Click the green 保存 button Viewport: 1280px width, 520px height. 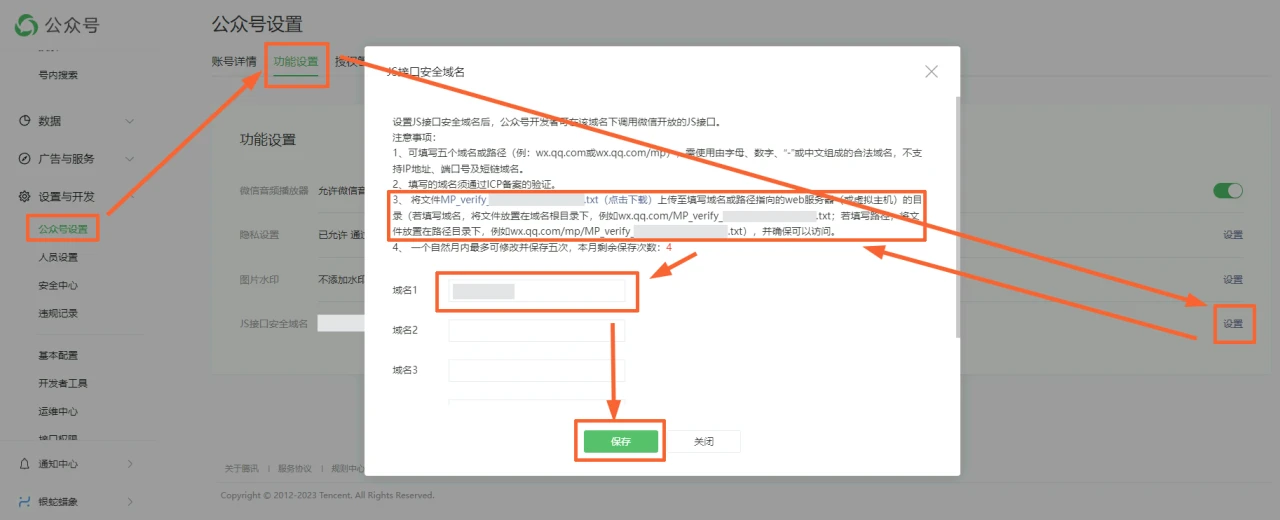[x=621, y=441]
